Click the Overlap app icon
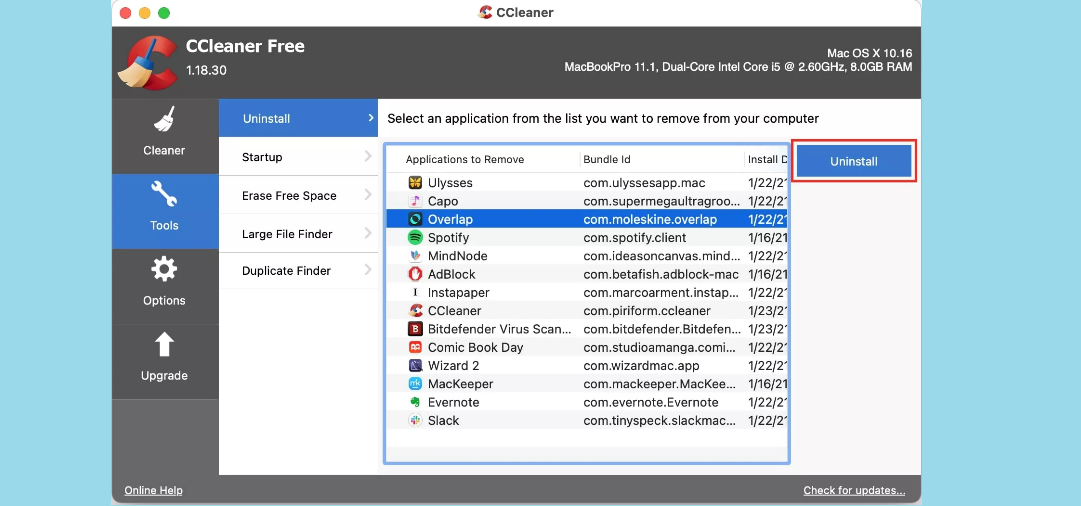This screenshot has height=506, width=1081. click(415, 219)
